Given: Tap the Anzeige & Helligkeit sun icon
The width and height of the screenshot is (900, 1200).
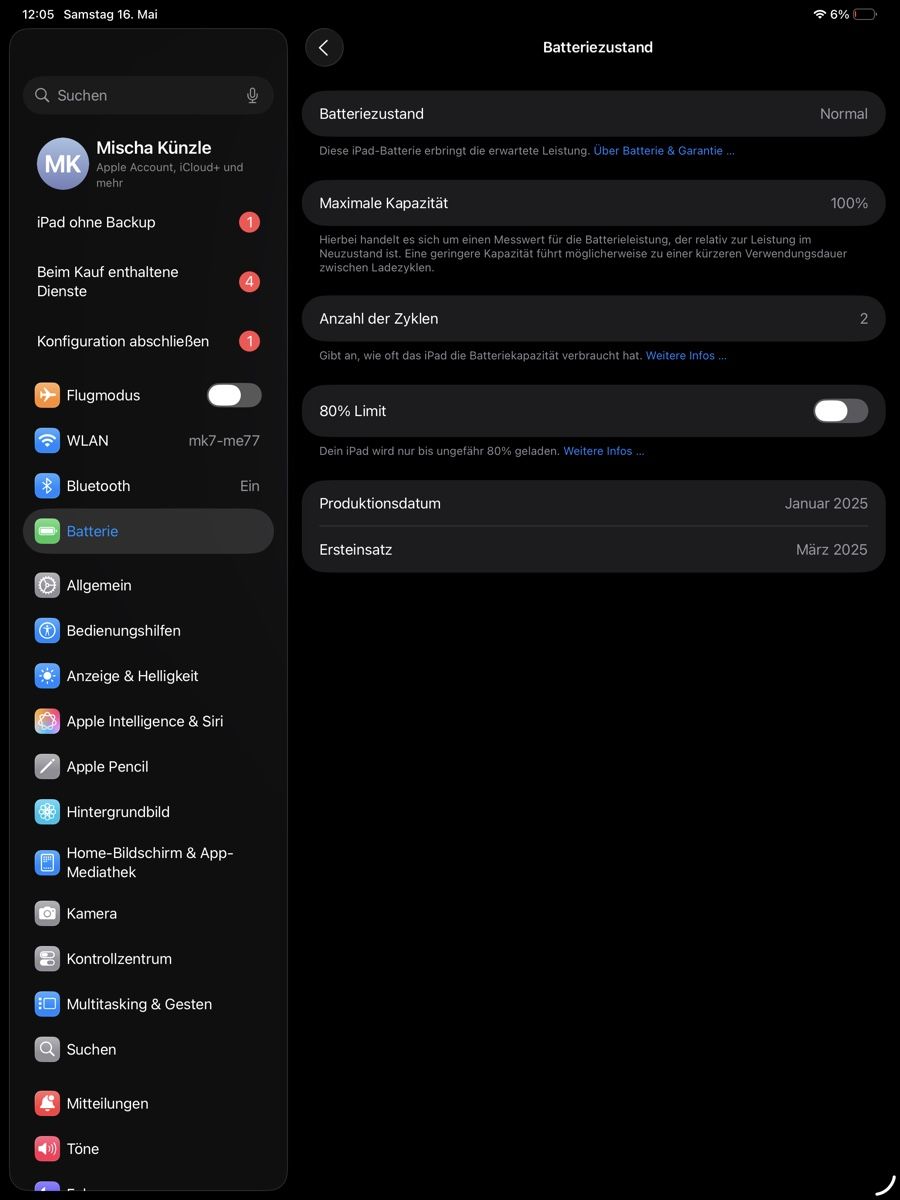Looking at the screenshot, I should pyautogui.click(x=47, y=676).
